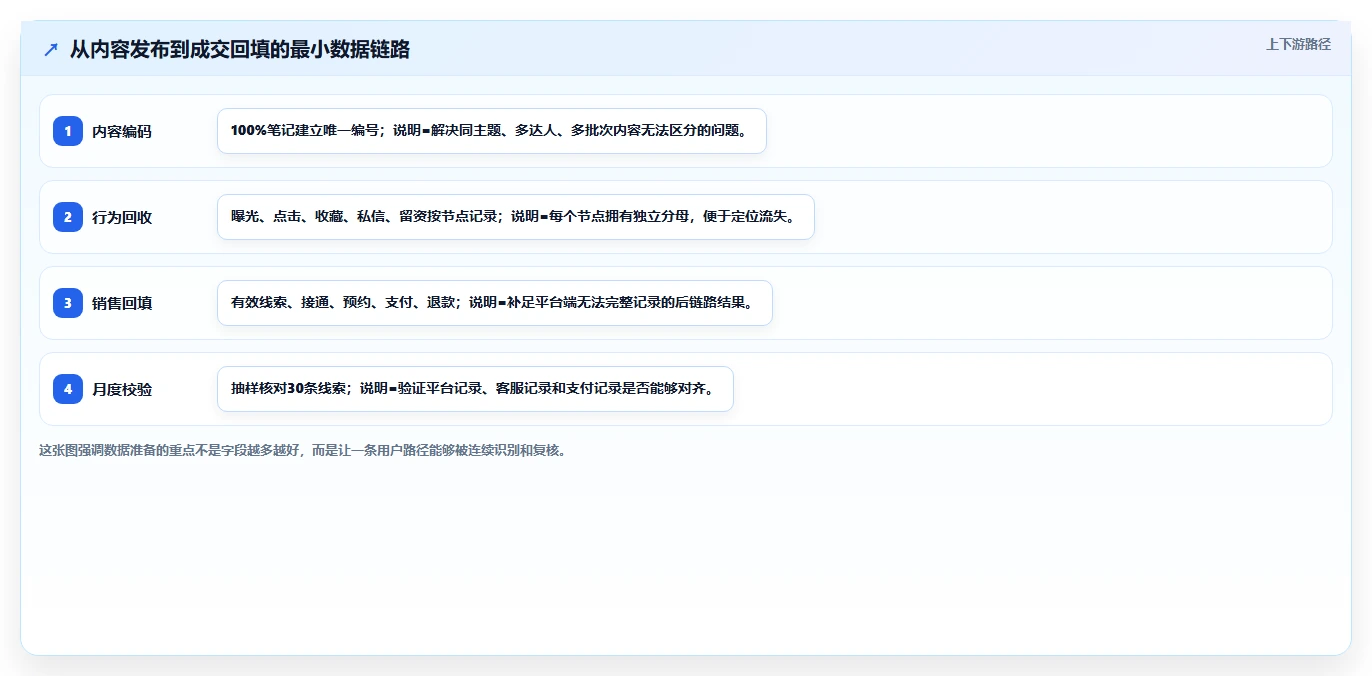Select the step 3 number badge
This screenshot has width=1372, height=676.
[68, 303]
